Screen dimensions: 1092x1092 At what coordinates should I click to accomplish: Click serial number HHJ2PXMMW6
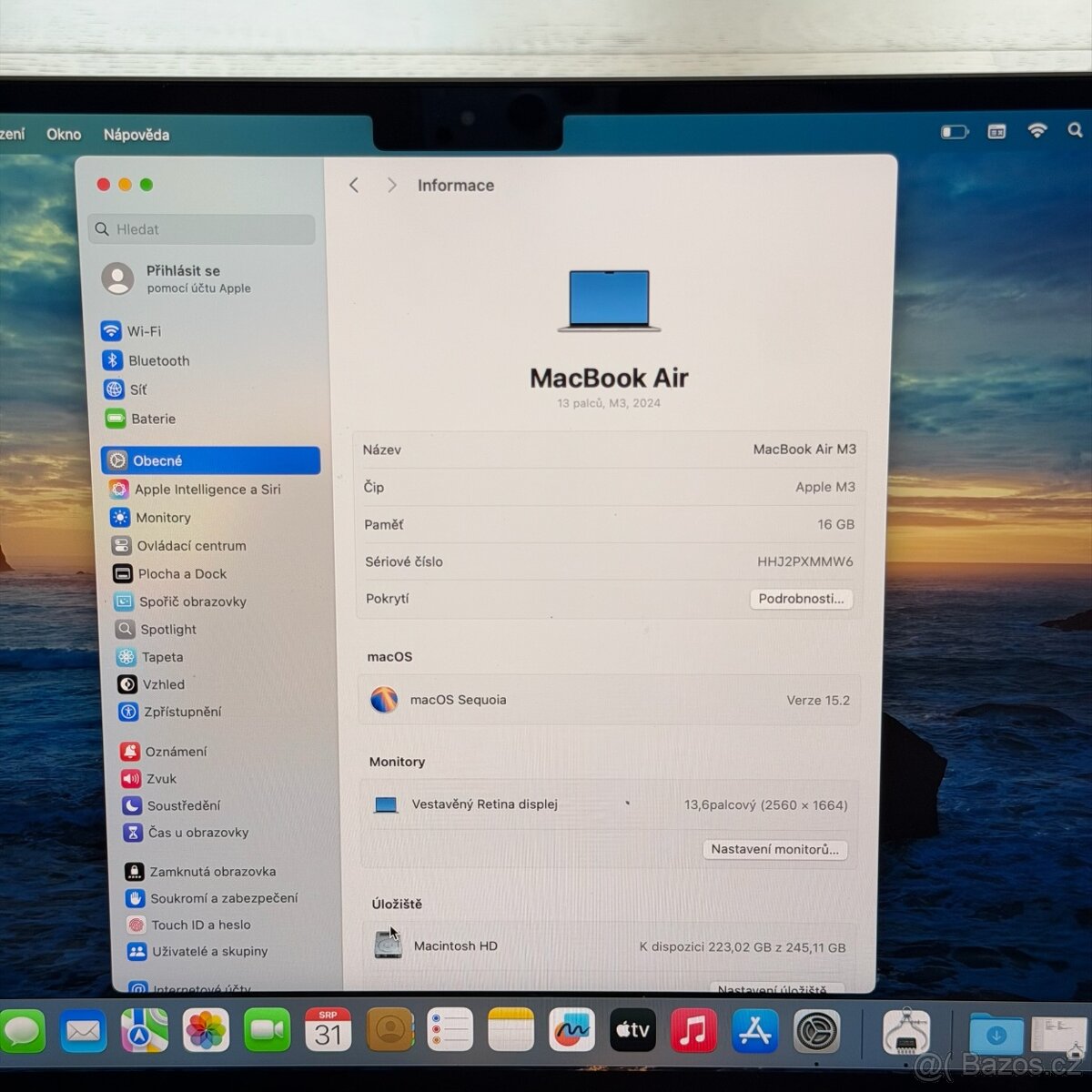pyautogui.click(x=805, y=561)
